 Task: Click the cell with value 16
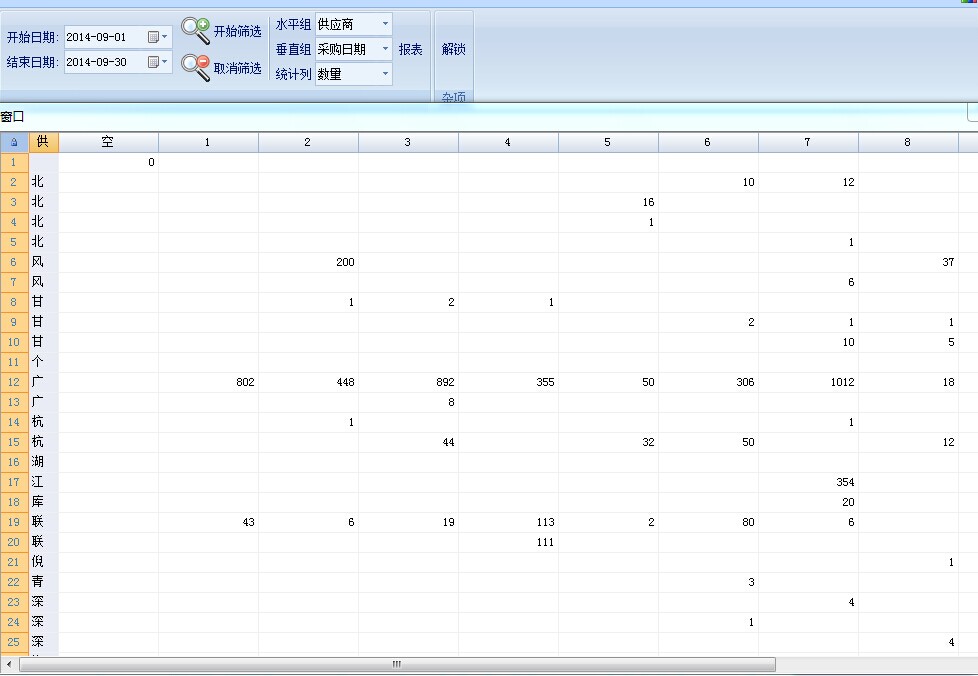point(608,202)
